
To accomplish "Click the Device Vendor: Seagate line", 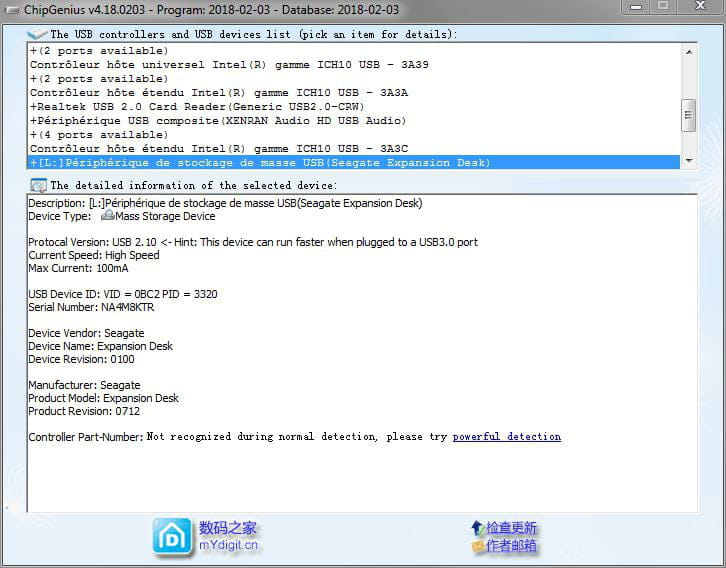I will click(x=86, y=333).
